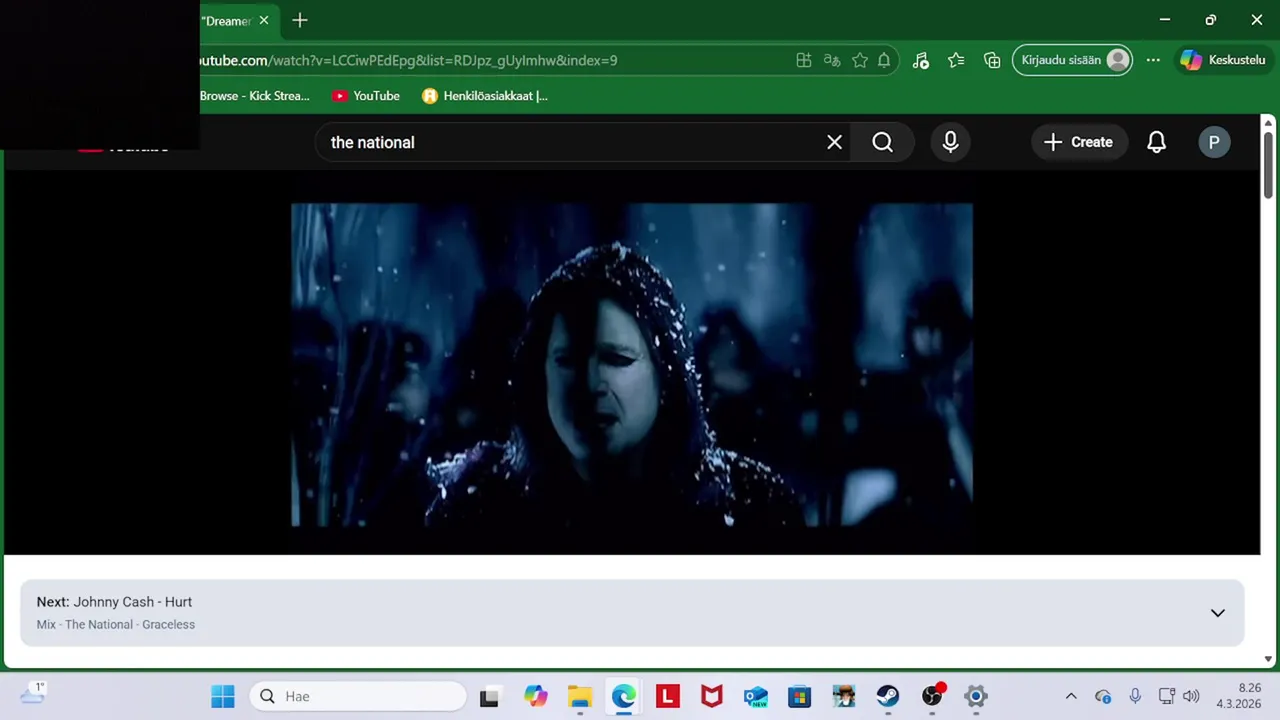The height and width of the screenshot is (720, 1280).
Task: Click the taskbar Hae search box
Action: coord(358,696)
